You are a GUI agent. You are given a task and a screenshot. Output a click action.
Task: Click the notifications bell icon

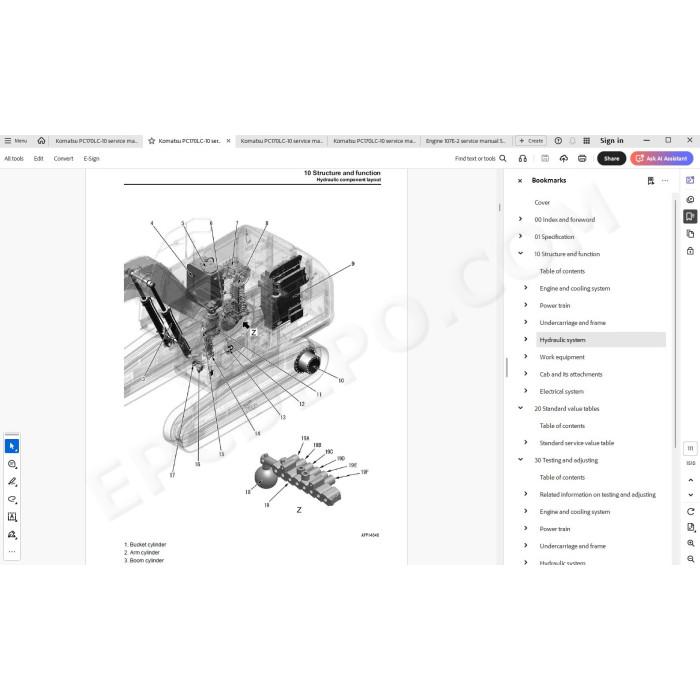coord(572,141)
